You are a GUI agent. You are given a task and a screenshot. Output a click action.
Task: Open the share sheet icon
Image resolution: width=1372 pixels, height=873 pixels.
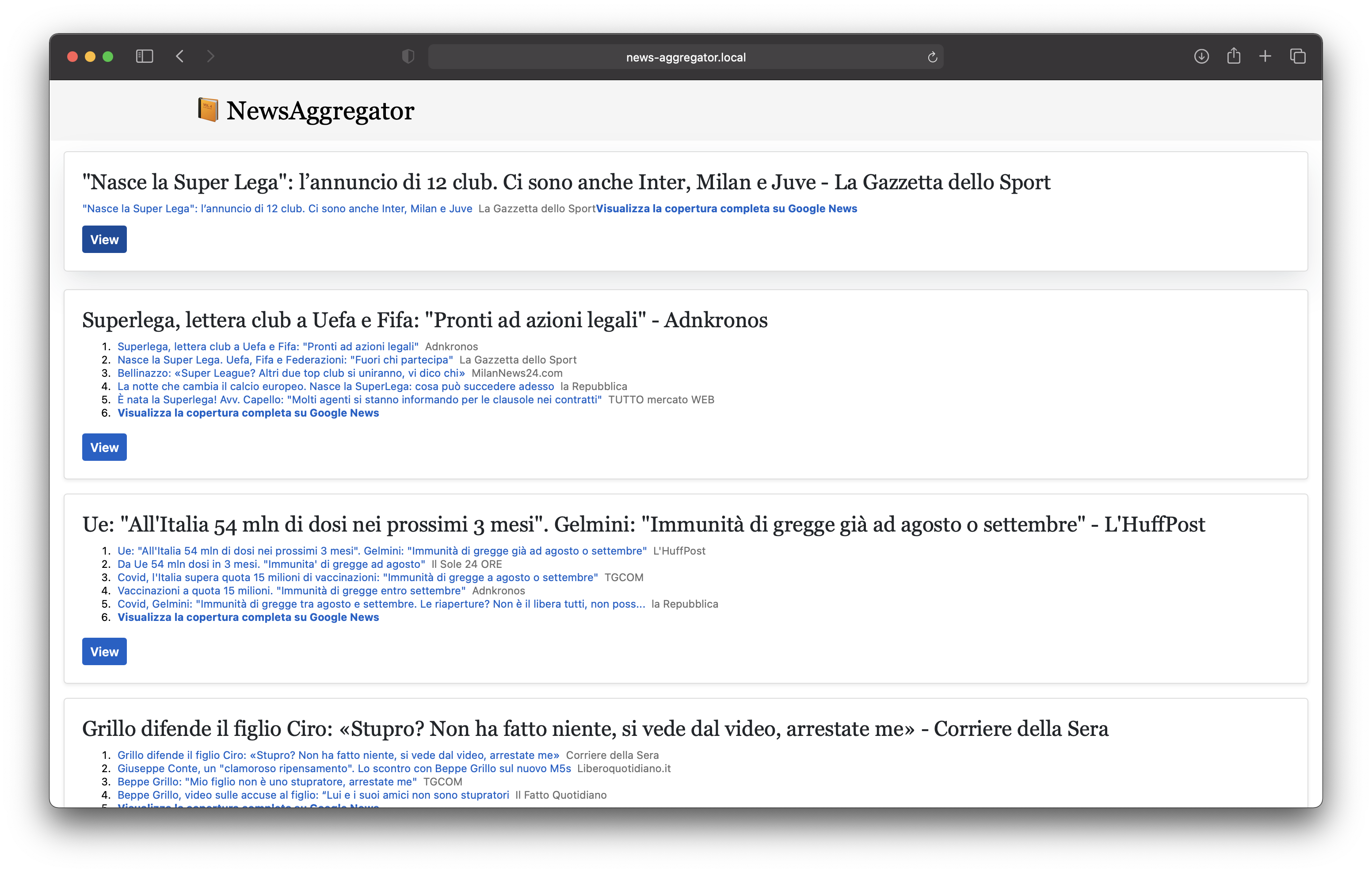click(x=1234, y=57)
